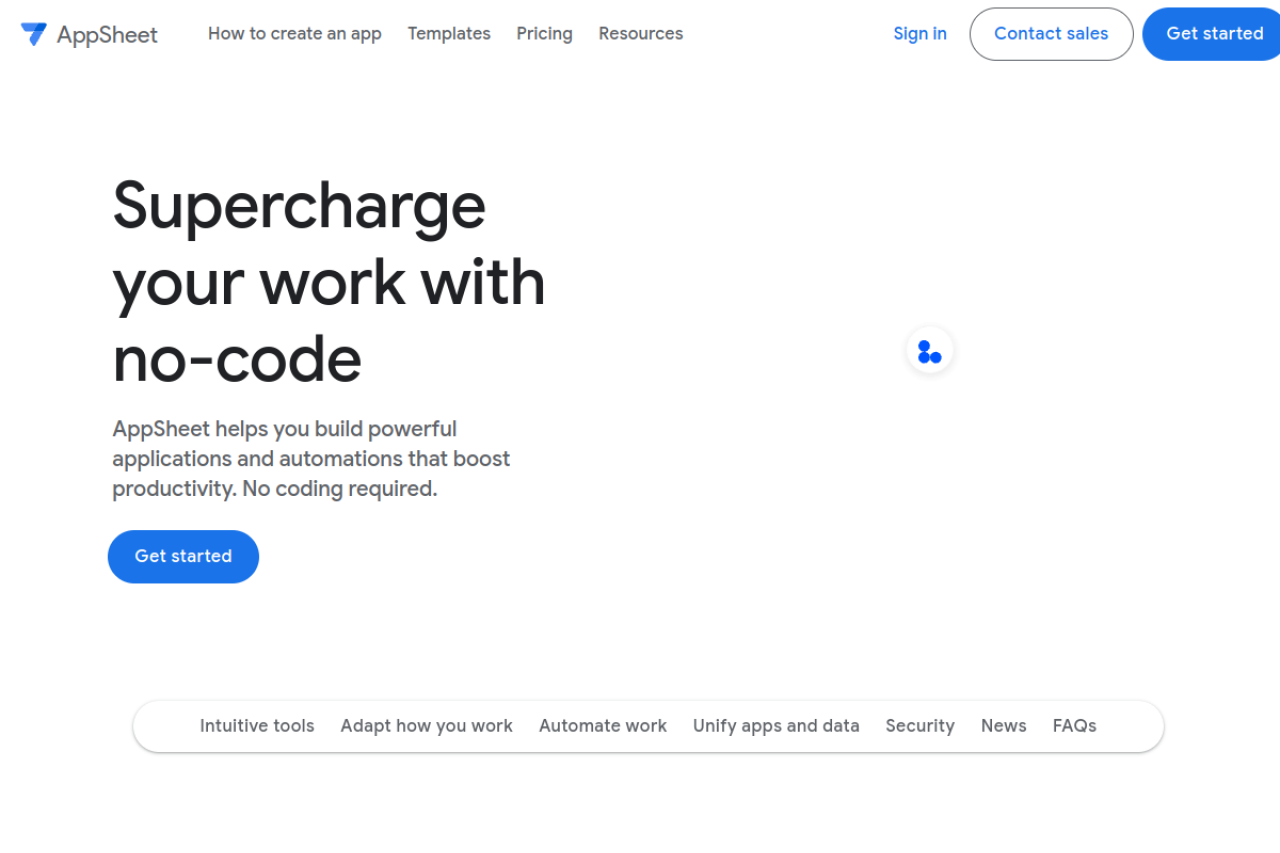Expand the Resources menu
The height and width of the screenshot is (853, 1280).
click(x=640, y=33)
